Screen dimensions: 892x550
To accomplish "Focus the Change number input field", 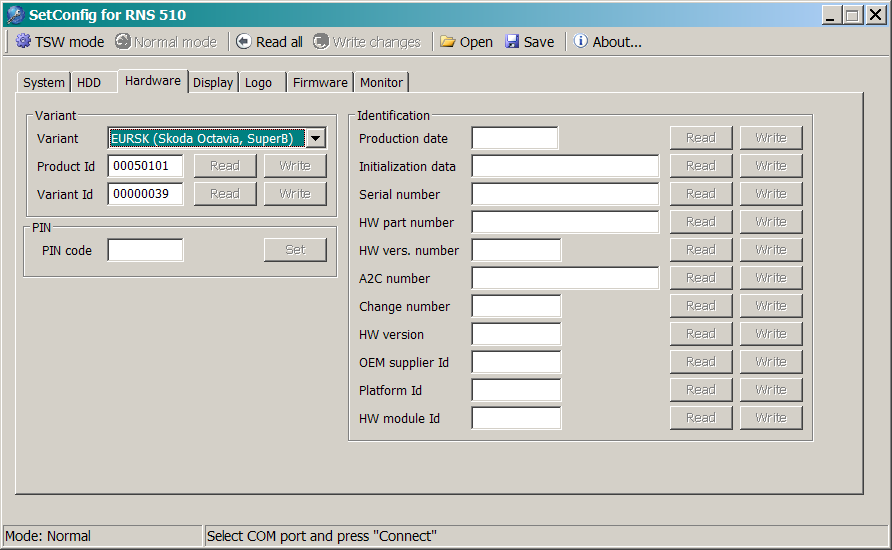I will pyautogui.click(x=517, y=306).
